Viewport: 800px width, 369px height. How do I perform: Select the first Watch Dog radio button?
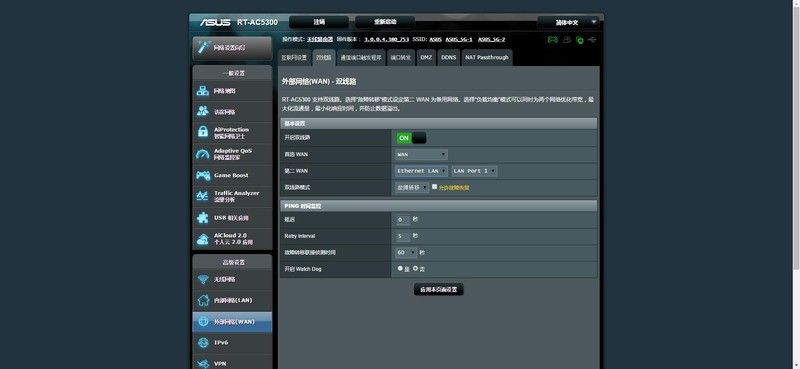(x=400, y=268)
